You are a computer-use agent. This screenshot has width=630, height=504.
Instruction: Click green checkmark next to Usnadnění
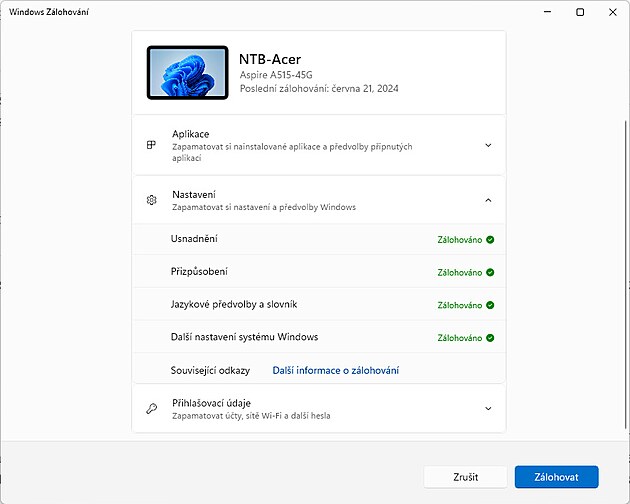(x=490, y=240)
